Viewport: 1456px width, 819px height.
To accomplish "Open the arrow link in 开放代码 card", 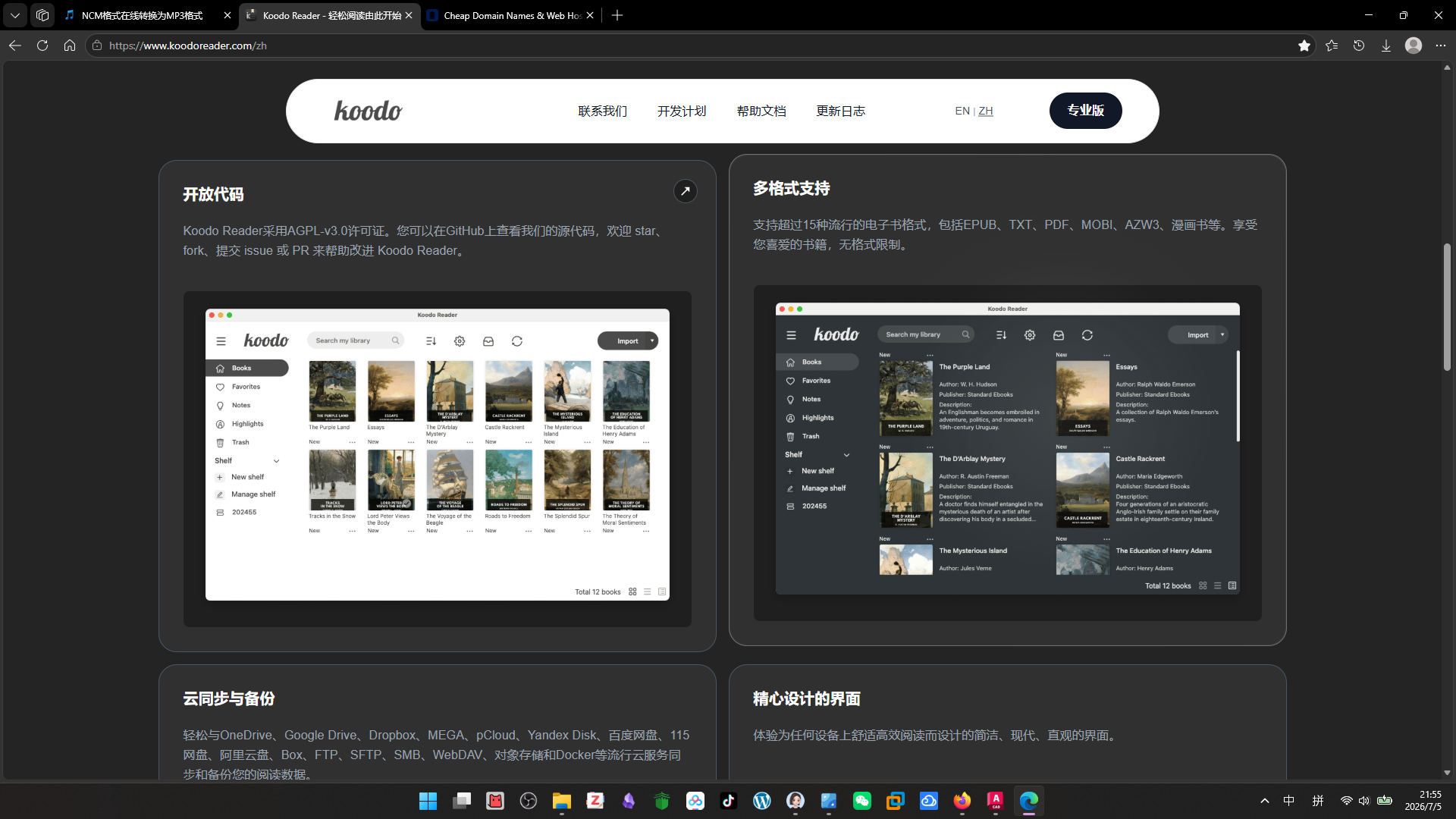I will [x=685, y=191].
